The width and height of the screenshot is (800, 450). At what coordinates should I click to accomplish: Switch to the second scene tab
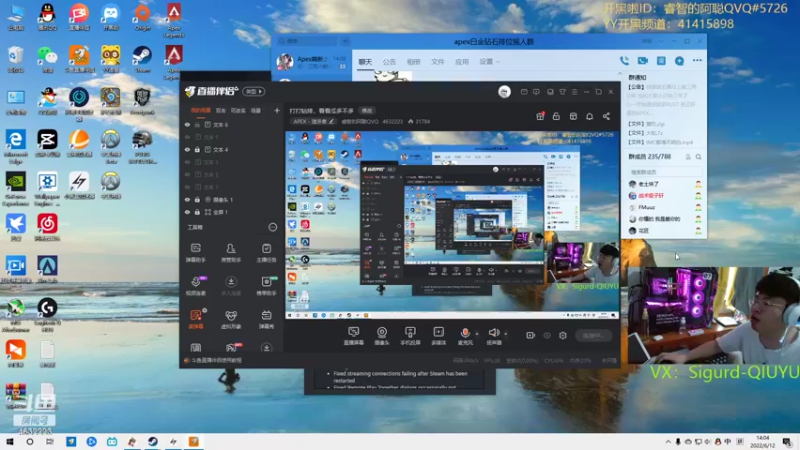[220, 110]
